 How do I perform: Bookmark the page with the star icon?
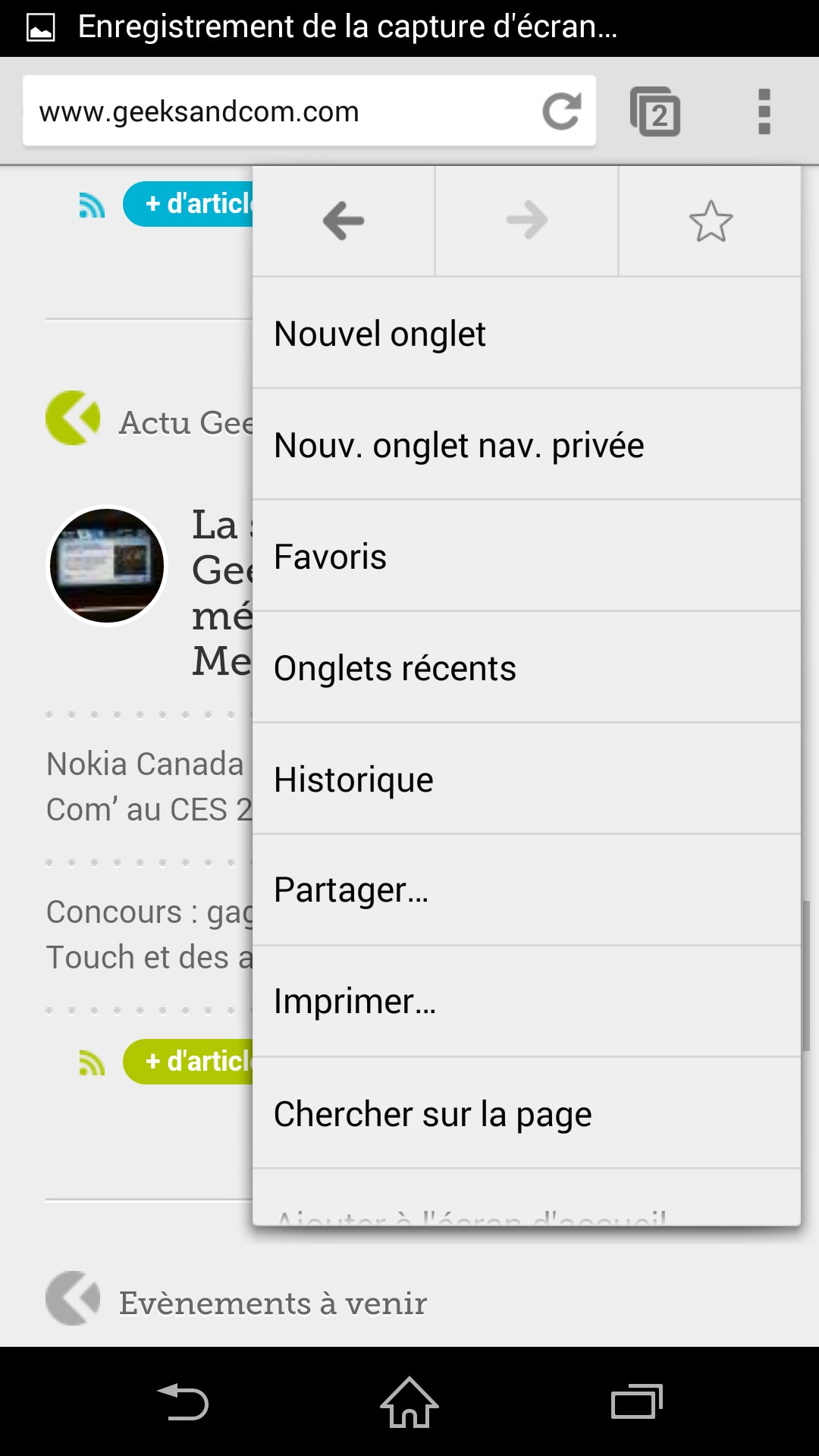[x=711, y=221]
